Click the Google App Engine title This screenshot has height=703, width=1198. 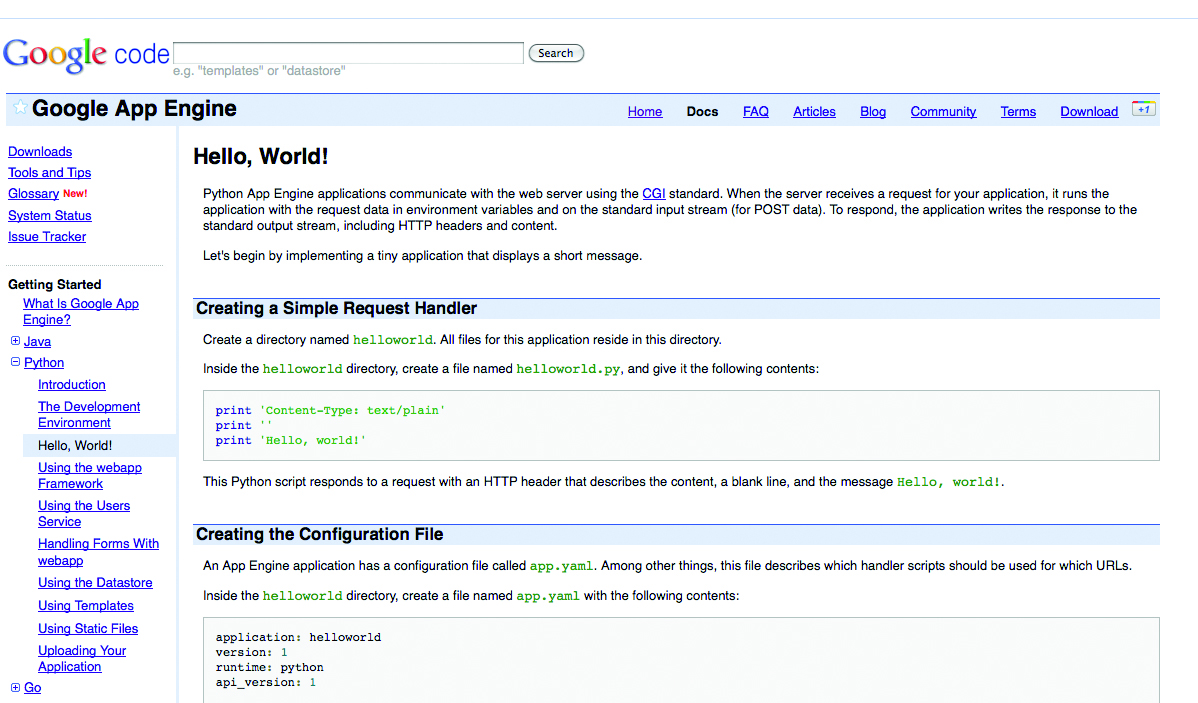coord(134,109)
